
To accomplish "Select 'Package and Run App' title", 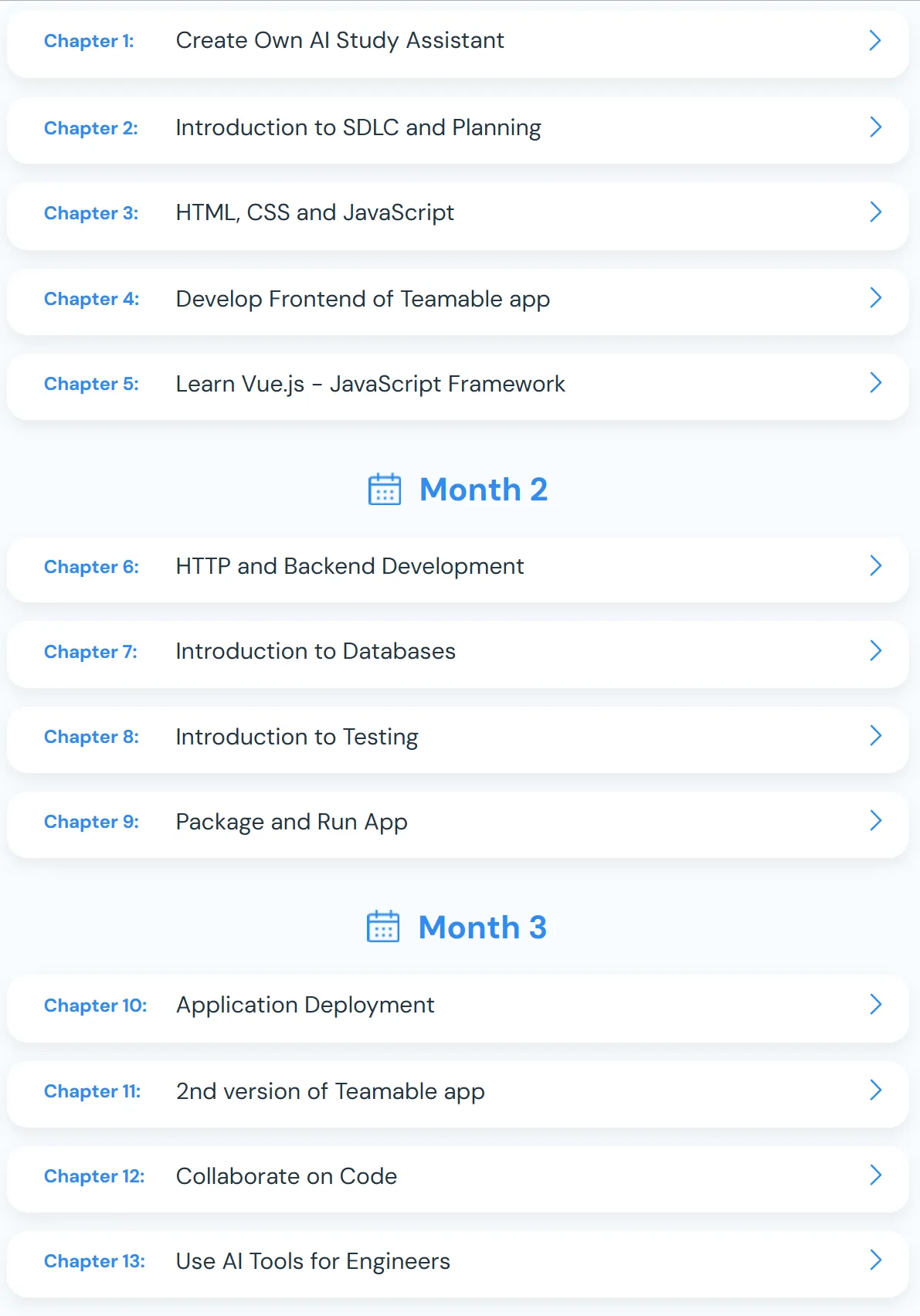I will coord(292,822).
